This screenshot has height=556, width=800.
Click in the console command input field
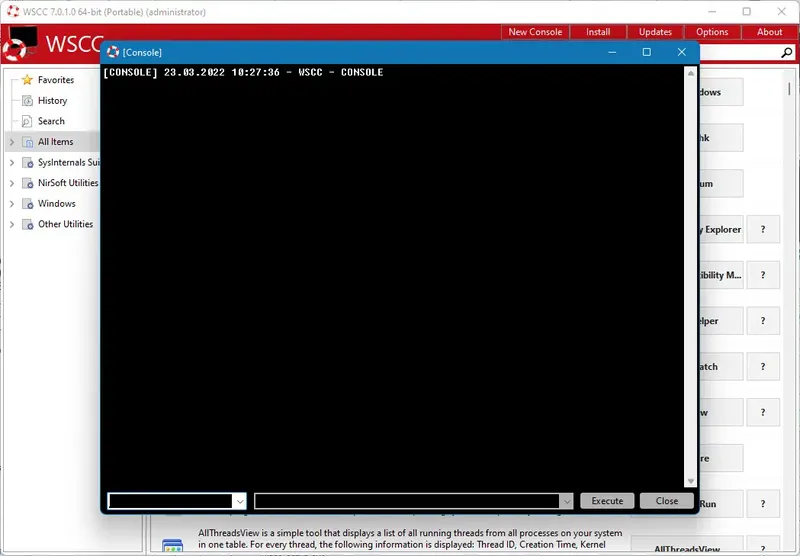(407, 501)
